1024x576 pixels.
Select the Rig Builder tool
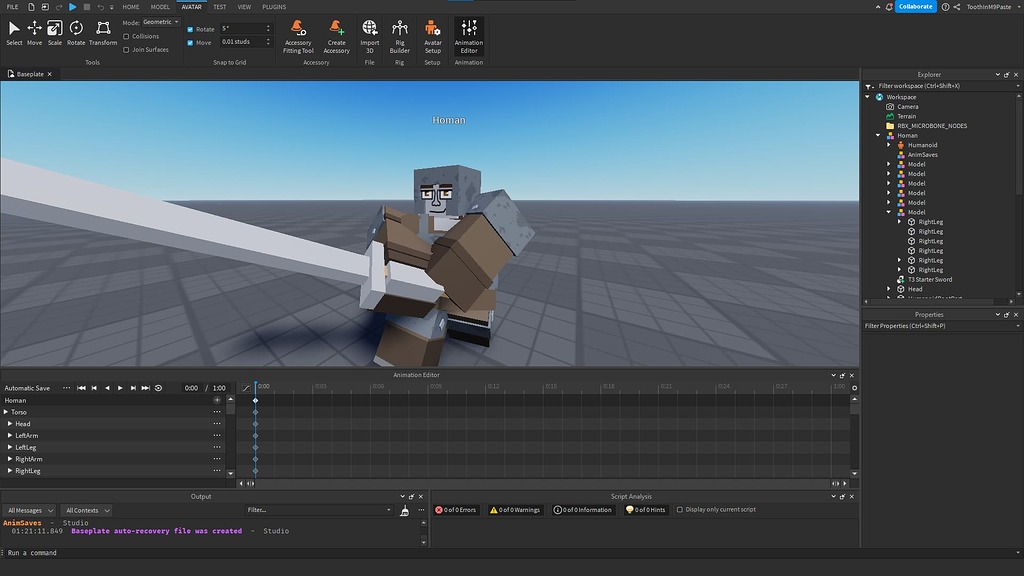tap(399, 35)
